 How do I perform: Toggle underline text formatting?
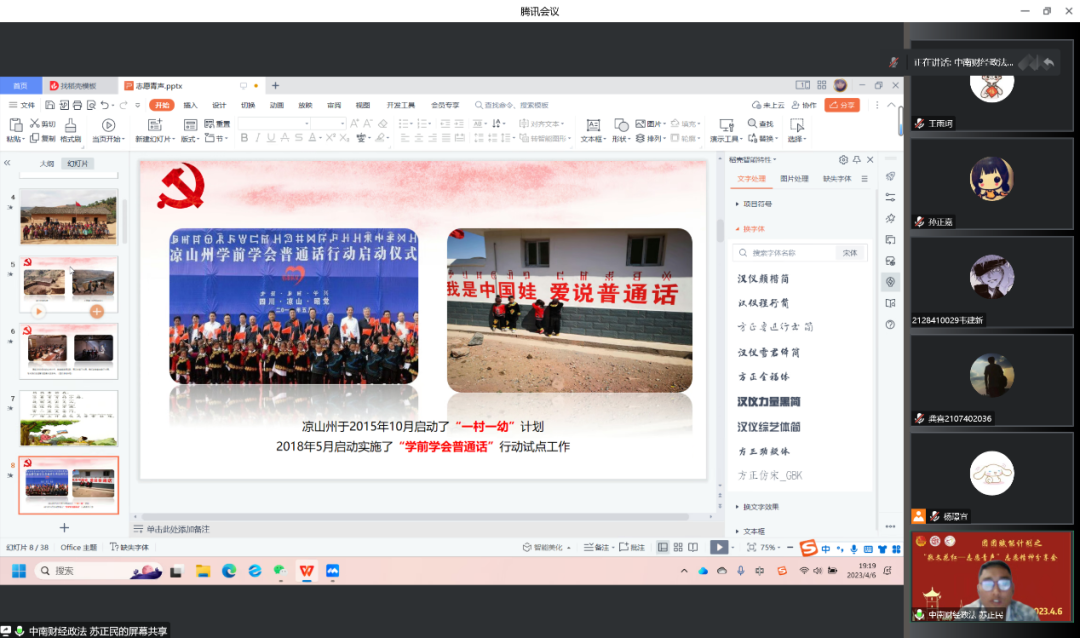point(269,138)
